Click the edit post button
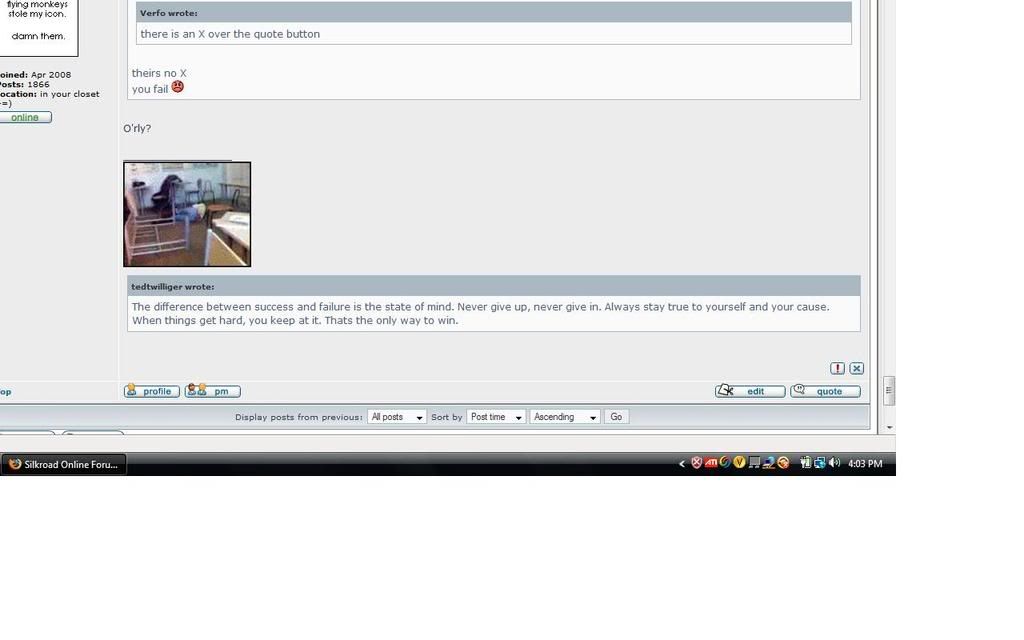The height and width of the screenshot is (640, 1024). pos(749,391)
